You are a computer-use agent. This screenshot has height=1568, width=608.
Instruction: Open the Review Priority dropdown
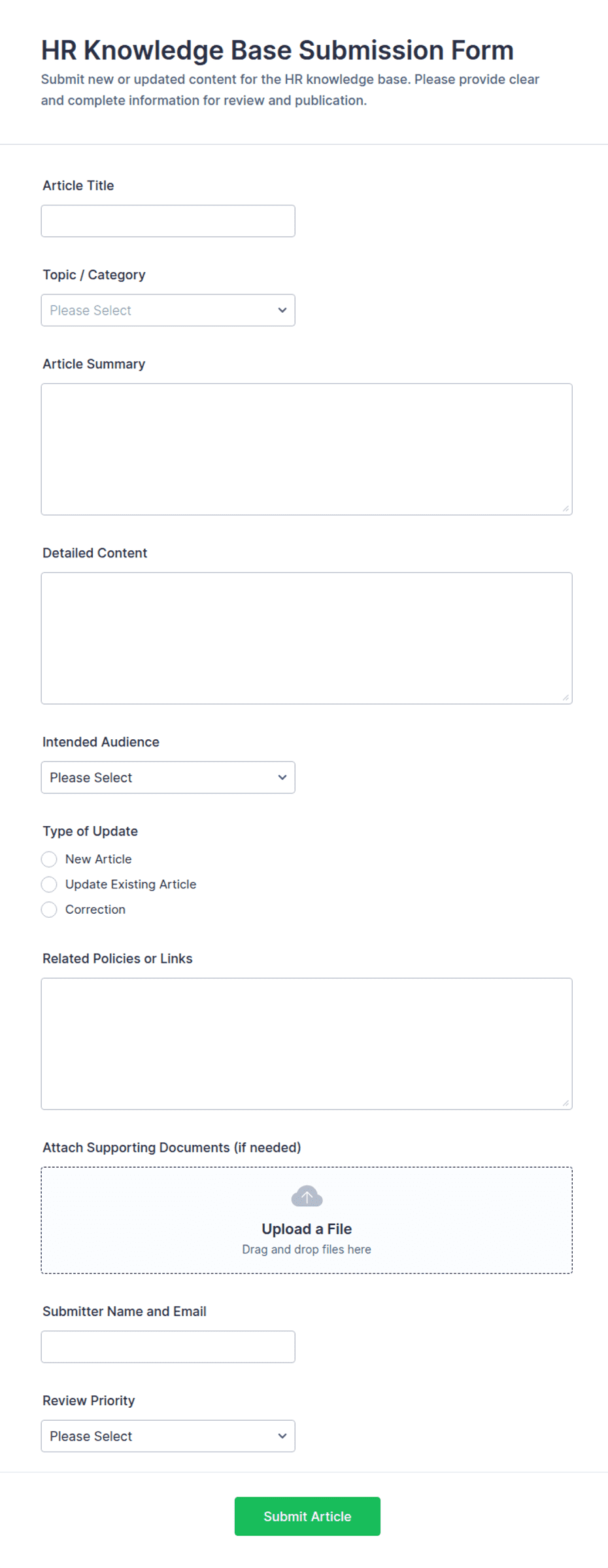pyautogui.click(x=168, y=1436)
